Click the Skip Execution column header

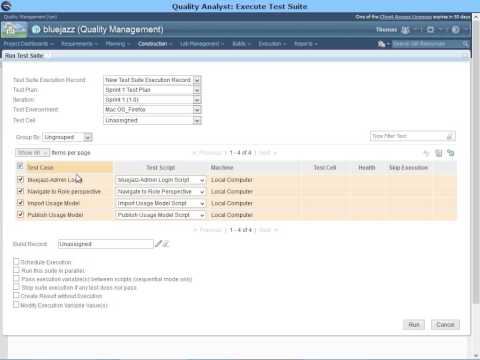pos(408,167)
